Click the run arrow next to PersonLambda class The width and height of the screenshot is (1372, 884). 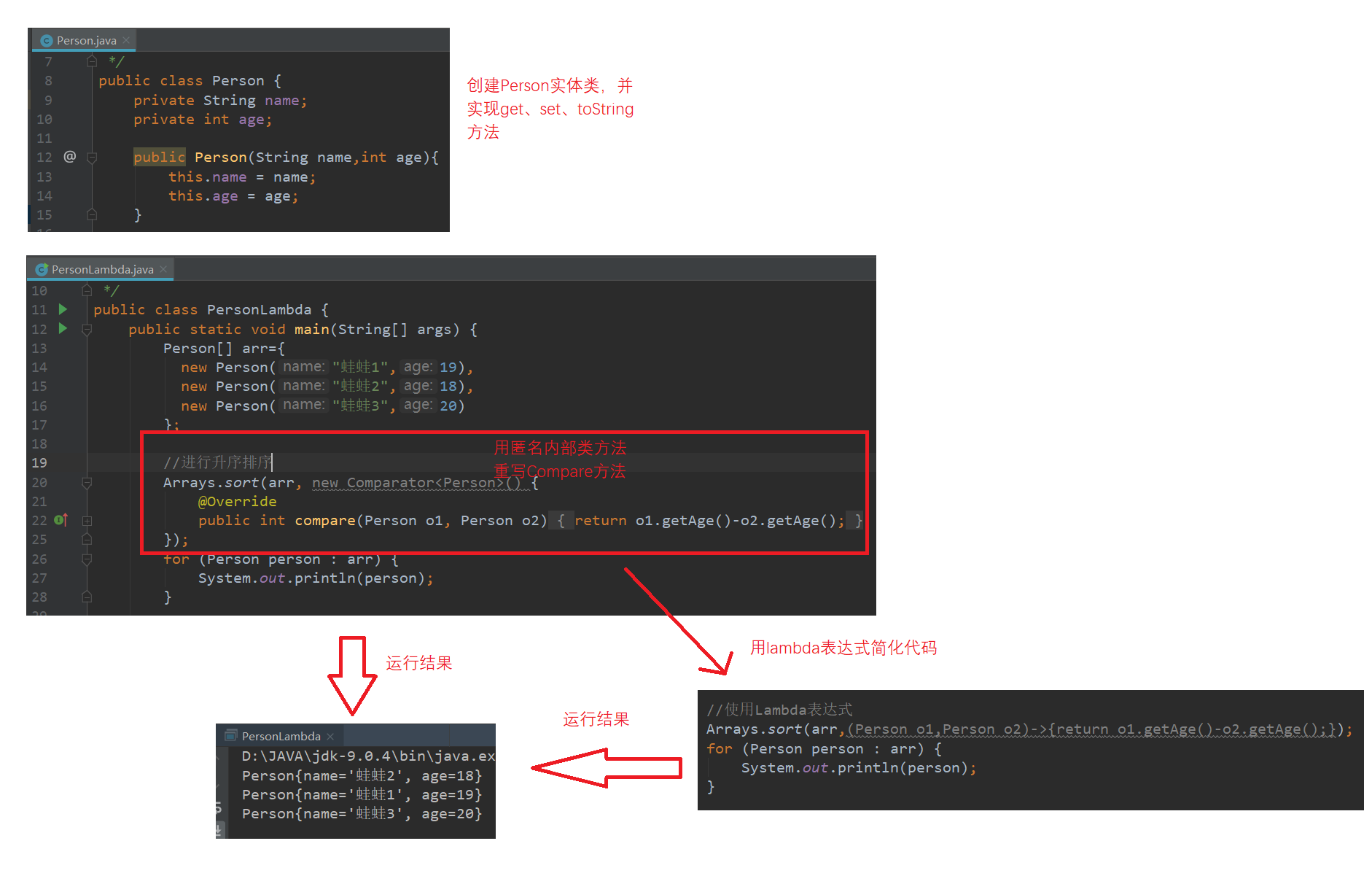(63, 309)
